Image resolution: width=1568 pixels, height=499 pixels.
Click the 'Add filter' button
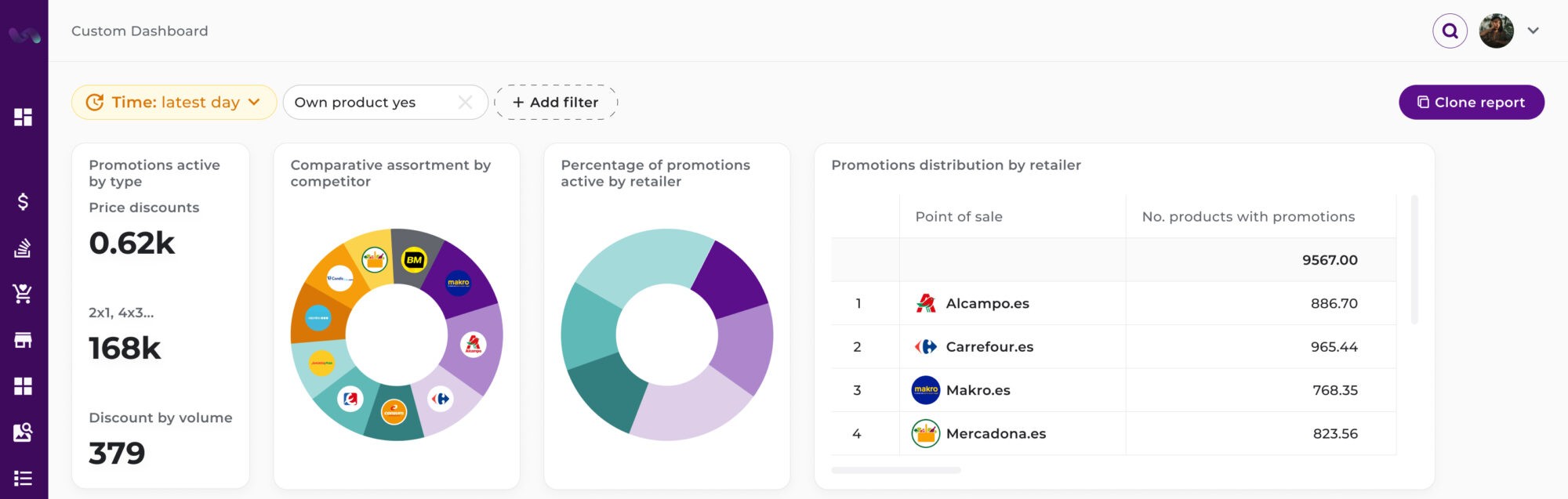[555, 103]
